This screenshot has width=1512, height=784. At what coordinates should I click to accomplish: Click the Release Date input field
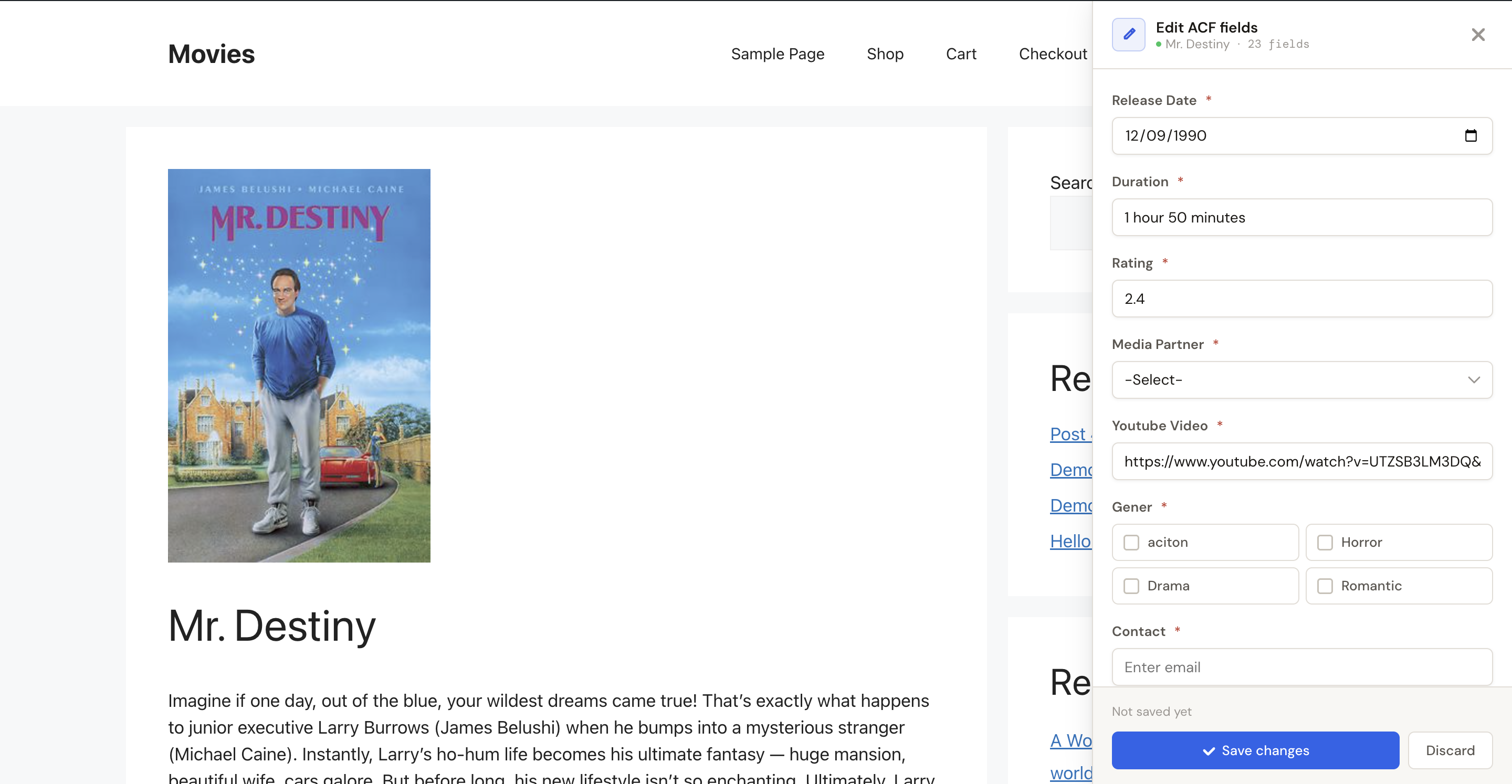point(1302,135)
